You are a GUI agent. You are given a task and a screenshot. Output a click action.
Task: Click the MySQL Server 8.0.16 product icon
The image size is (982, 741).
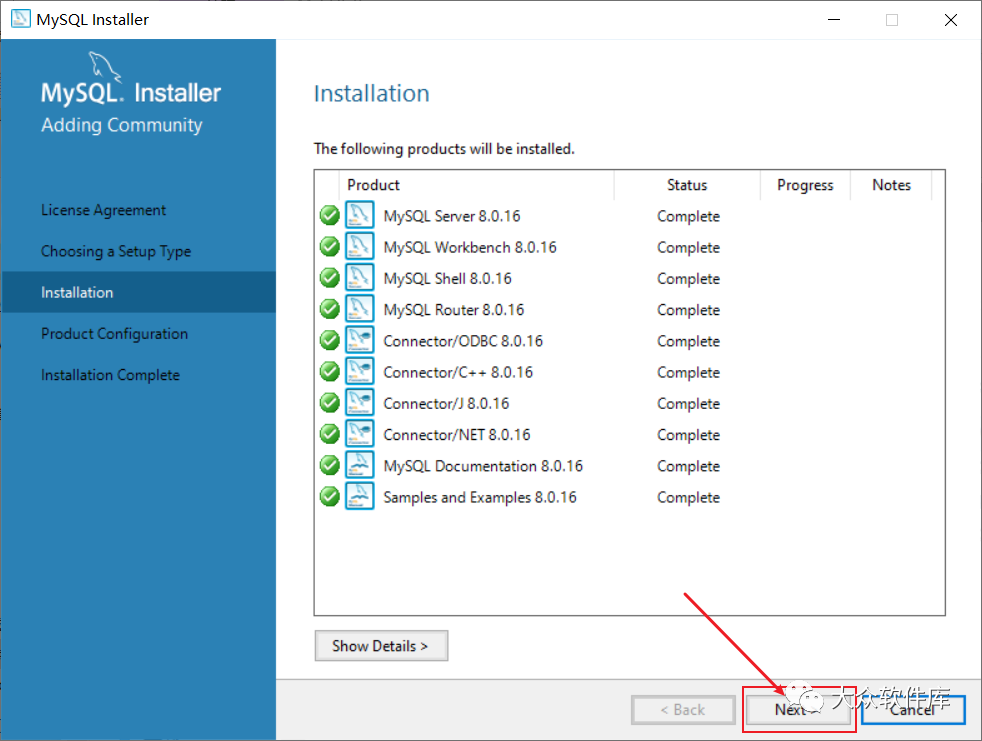pyautogui.click(x=359, y=215)
